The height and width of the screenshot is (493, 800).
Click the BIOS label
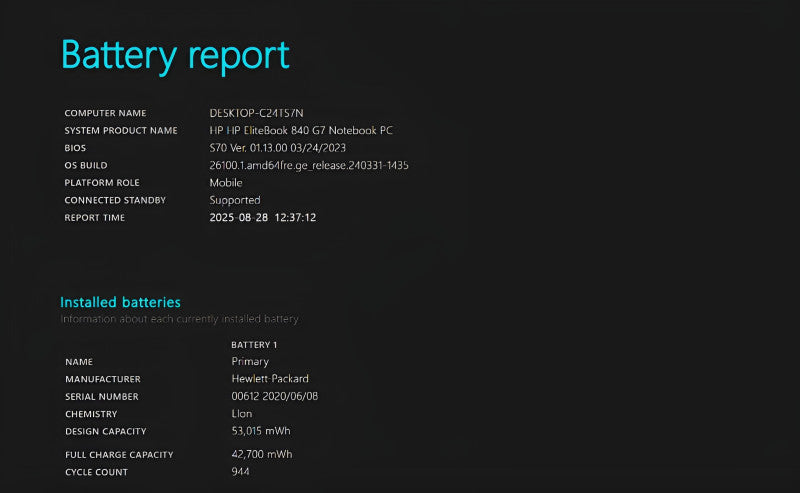(x=75, y=148)
